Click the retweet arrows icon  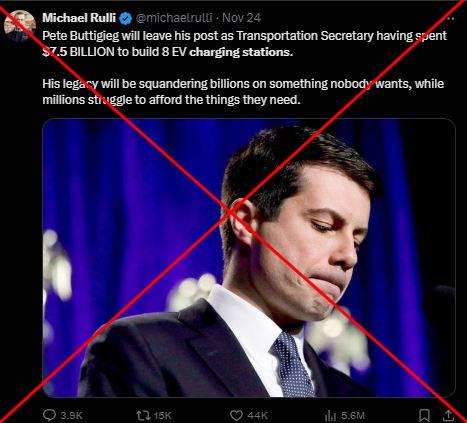(x=143, y=416)
